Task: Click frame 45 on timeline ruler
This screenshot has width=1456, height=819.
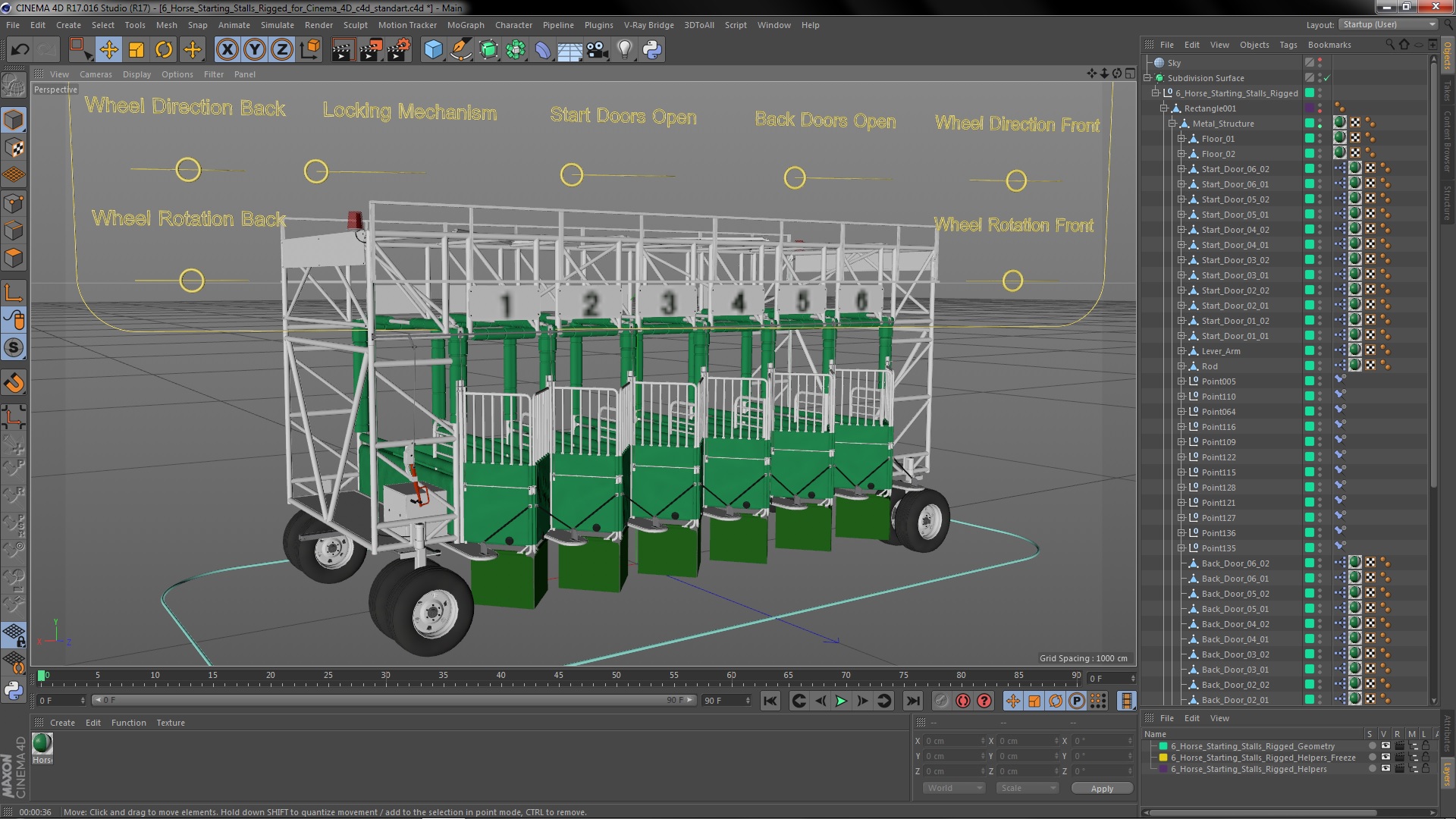Action: (x=558, y=675)
